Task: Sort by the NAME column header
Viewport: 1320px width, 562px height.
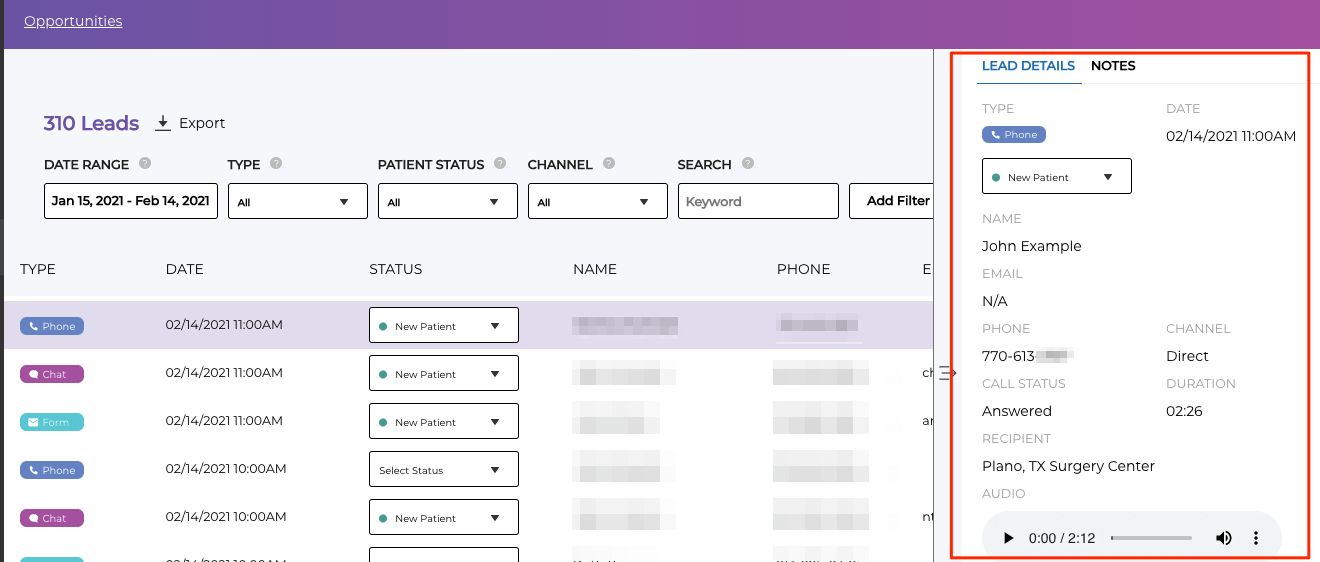Action: point(595,269)
